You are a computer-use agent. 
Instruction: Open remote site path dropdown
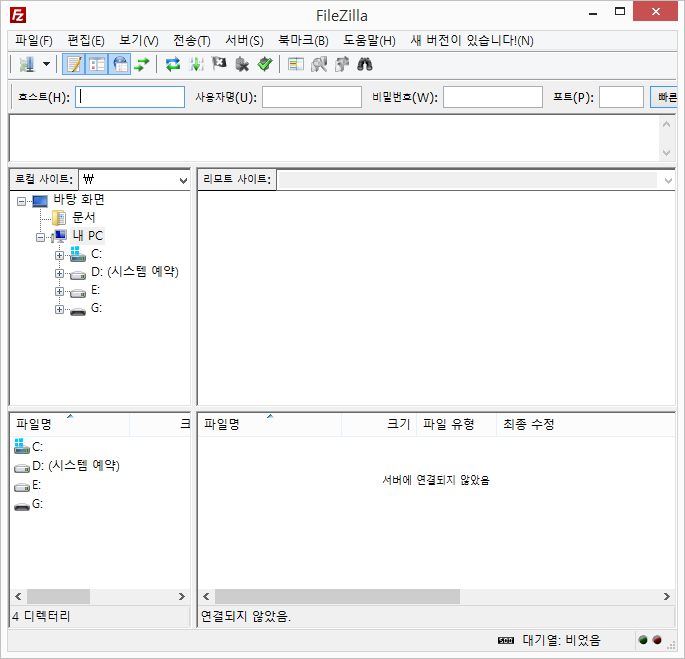point(668,180)
